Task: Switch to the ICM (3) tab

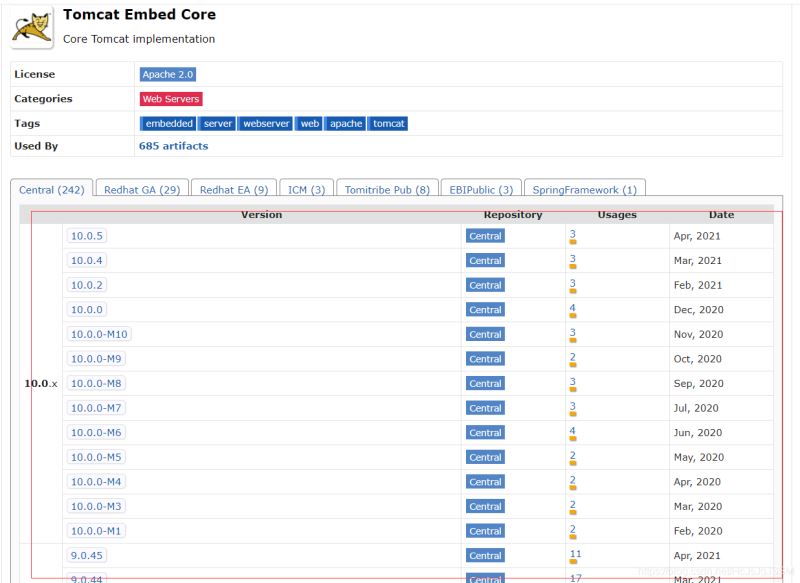Action: (x=307, y=190)
